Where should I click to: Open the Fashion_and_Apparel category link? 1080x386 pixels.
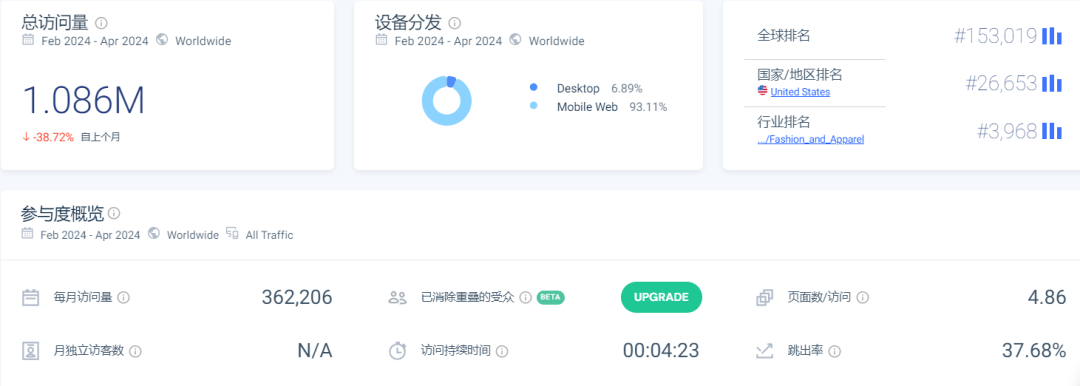(811, 139)
